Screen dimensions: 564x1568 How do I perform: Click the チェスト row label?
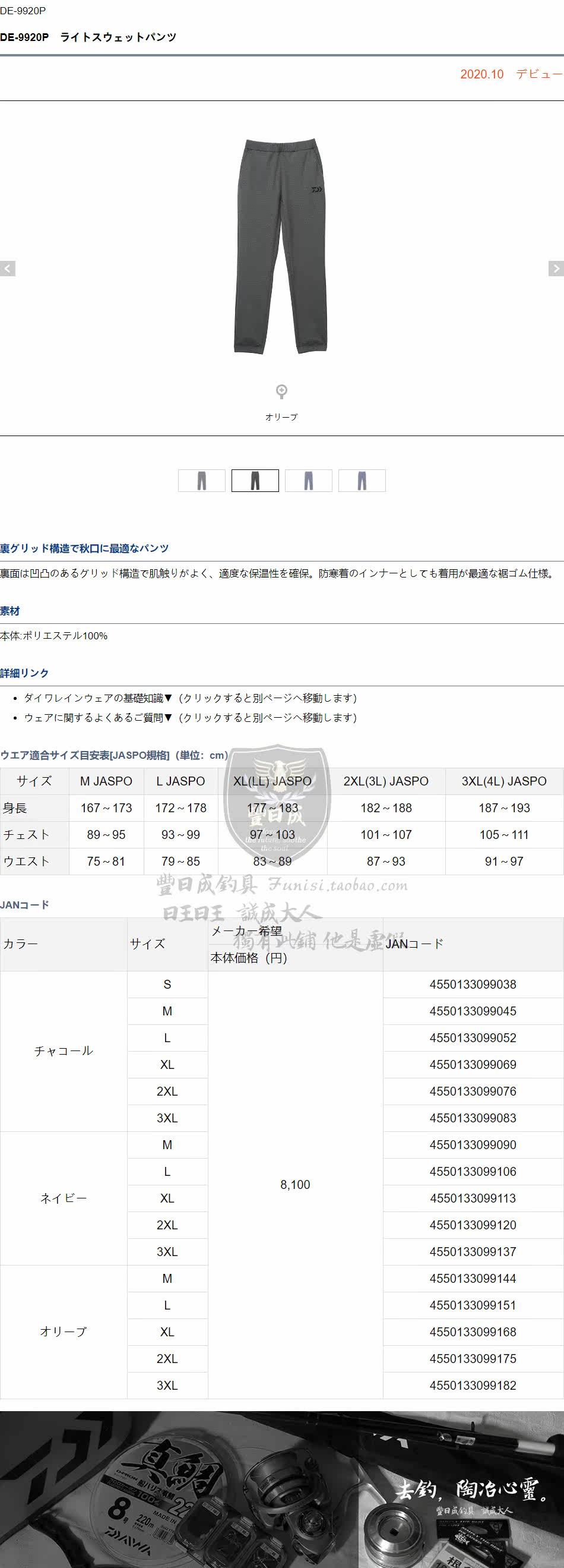(34, 835)
